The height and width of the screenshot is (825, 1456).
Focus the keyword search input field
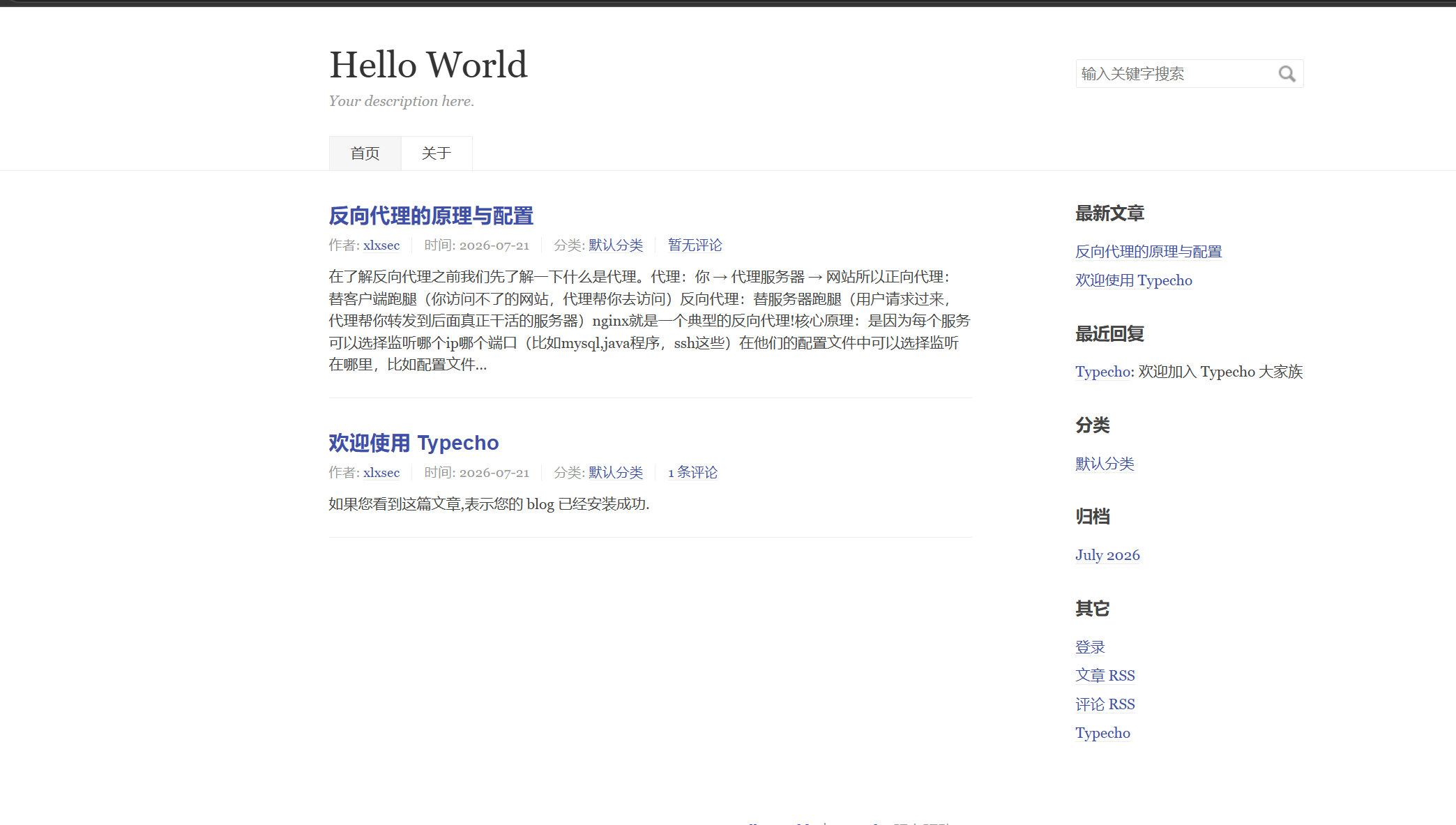[x=1189, y=74]
